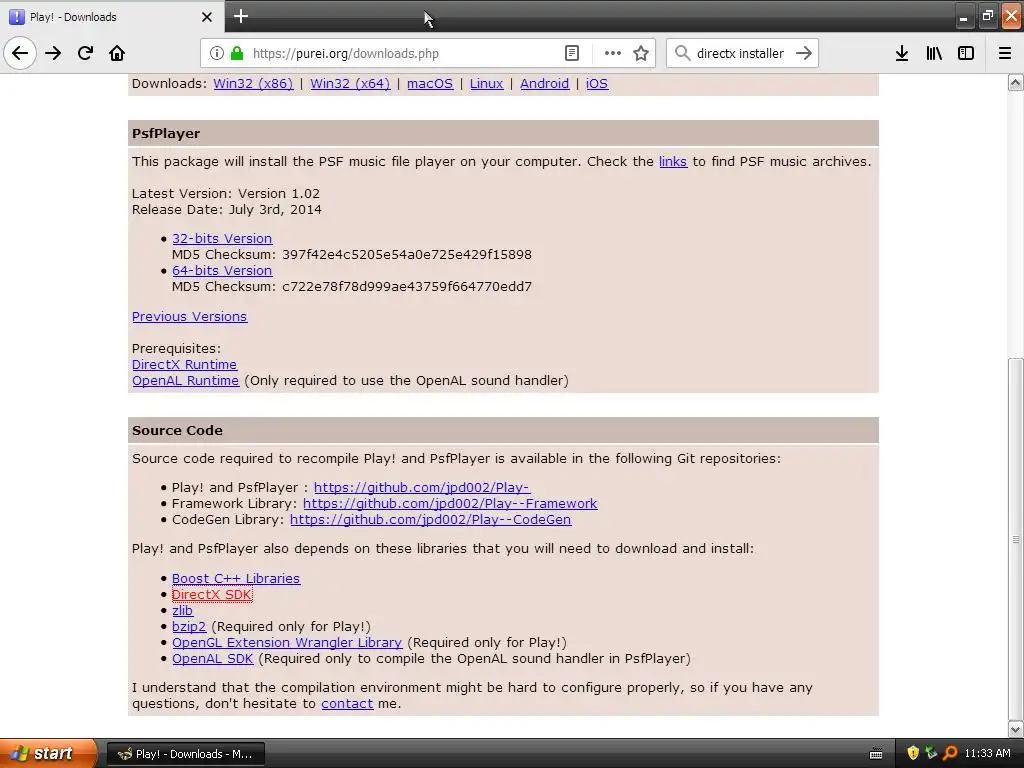This screenshot has width=1024, height=768.
Task: Go forward one page
Action: (x=53, y=53)
